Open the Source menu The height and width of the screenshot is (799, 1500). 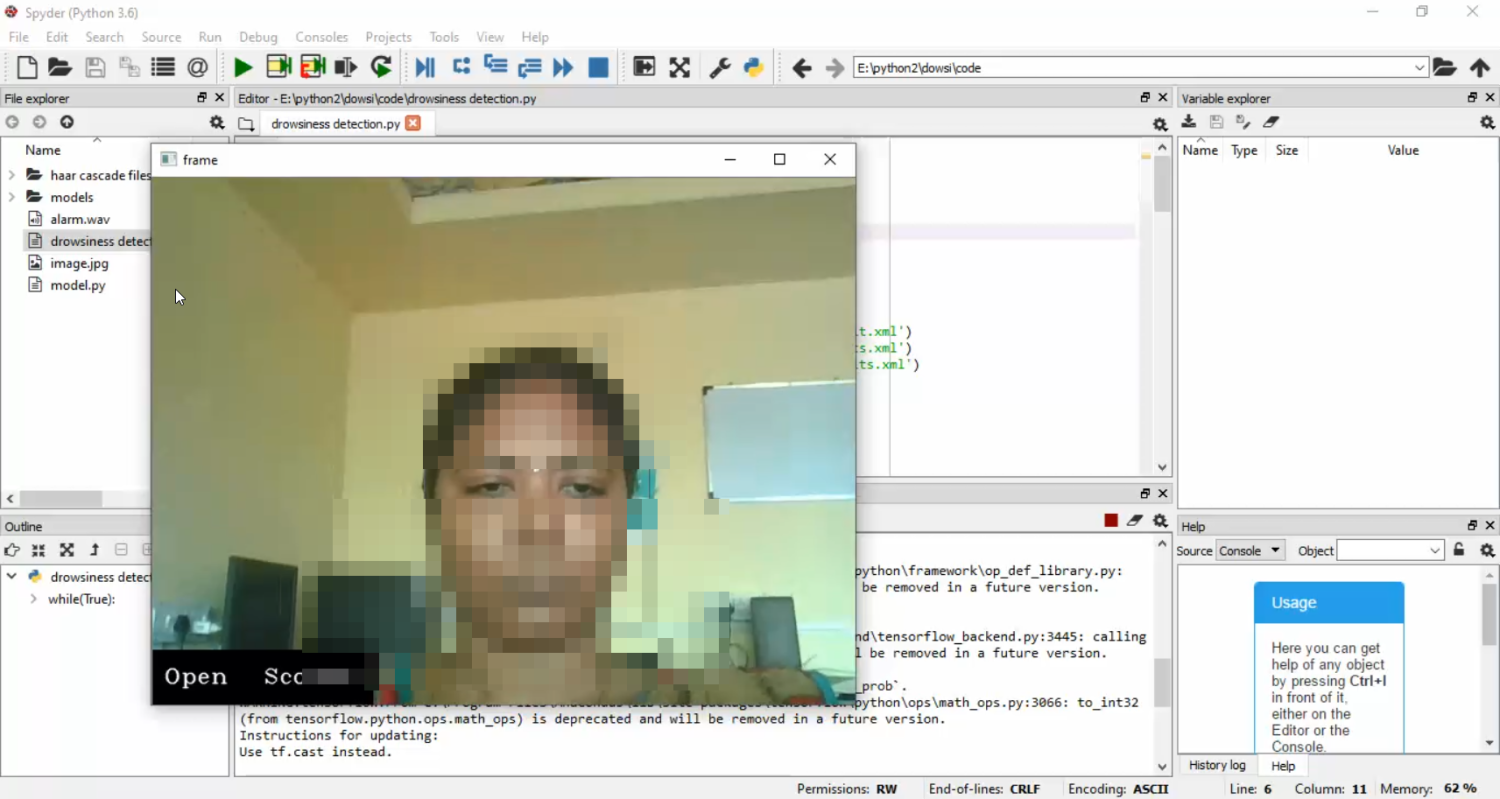(161, 37)
